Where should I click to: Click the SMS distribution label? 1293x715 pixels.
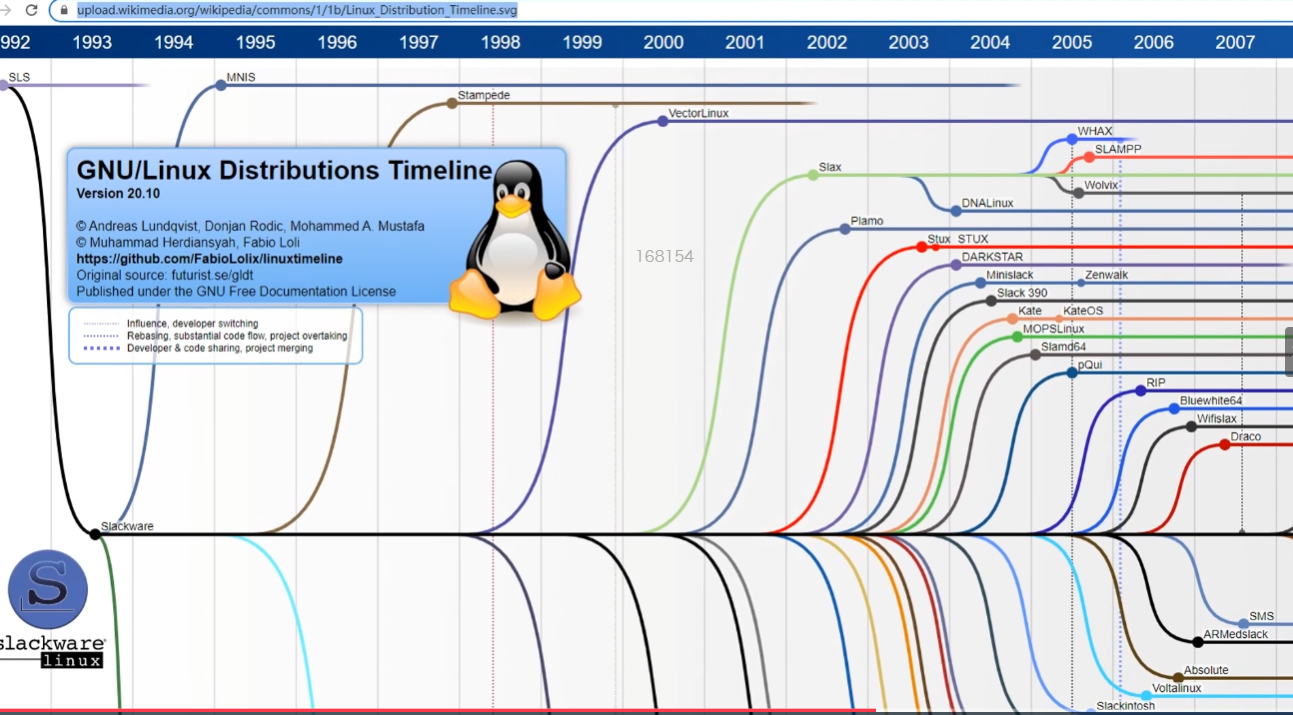pos(1262,617)
